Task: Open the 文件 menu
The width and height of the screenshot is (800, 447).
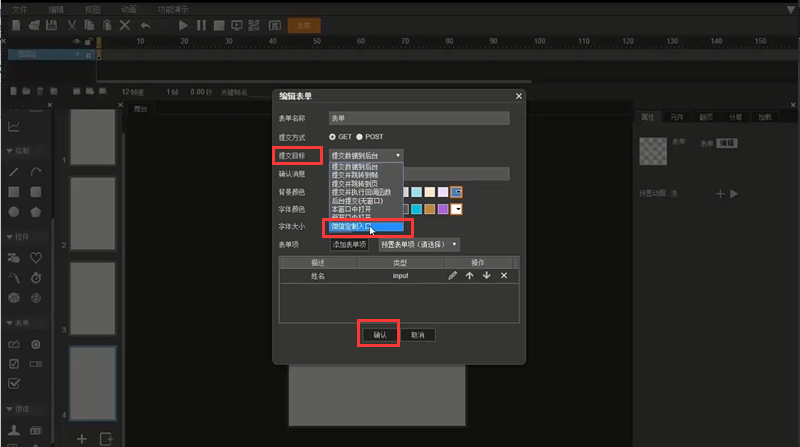Action: (19, 10)
